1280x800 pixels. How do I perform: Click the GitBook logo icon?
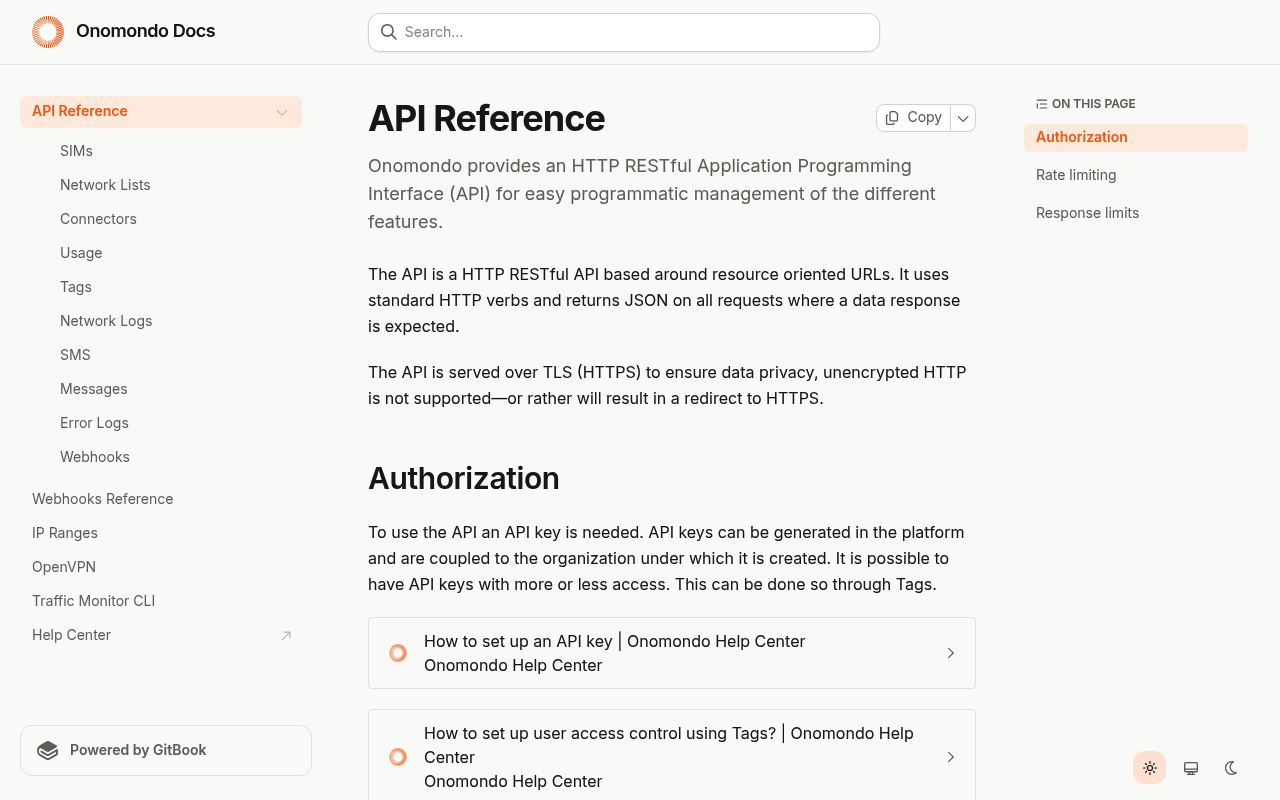pyautogui.click(x=48, y=750)
